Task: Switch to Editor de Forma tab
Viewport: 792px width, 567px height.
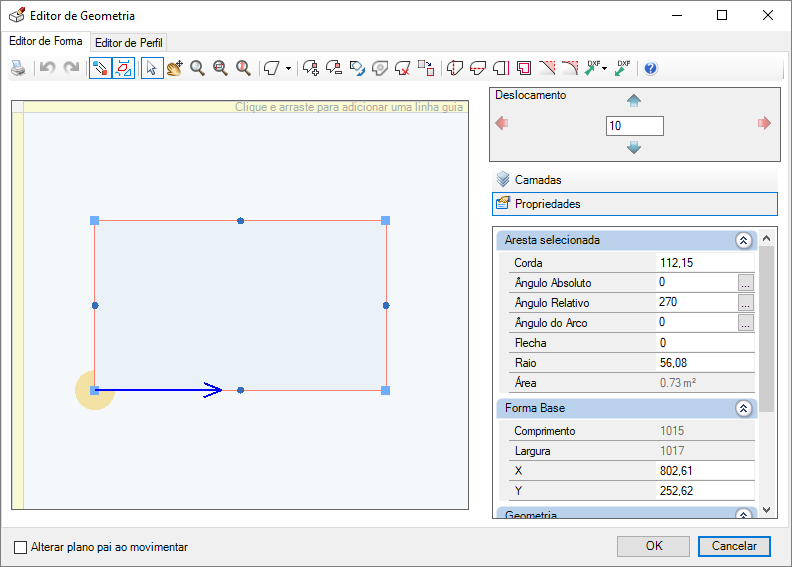Action: pos(45,41)
